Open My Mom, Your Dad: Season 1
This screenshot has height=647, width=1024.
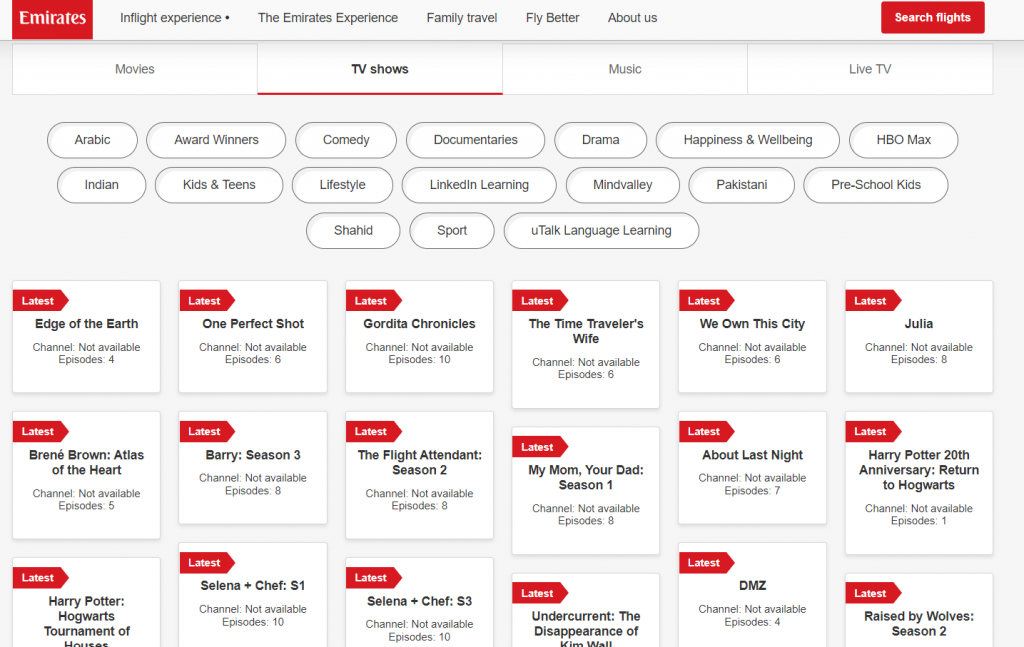click(x=586, y=491)
